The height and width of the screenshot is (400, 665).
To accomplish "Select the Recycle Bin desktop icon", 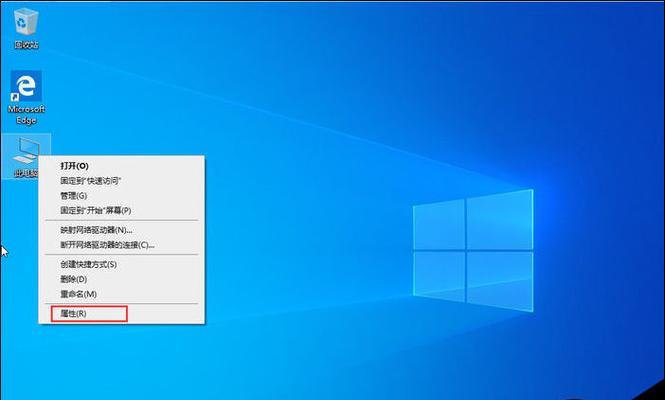I will pyautogui.click(x=26, y=22).
